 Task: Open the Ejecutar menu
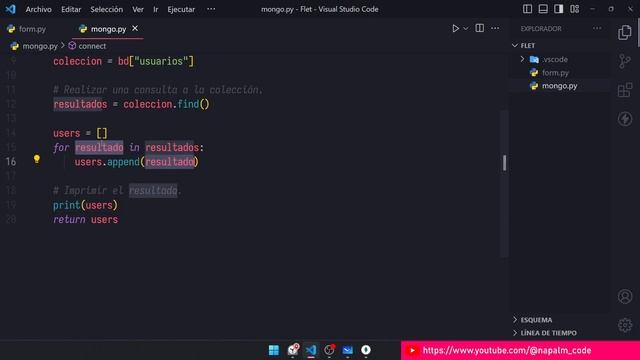coord(181,9)
